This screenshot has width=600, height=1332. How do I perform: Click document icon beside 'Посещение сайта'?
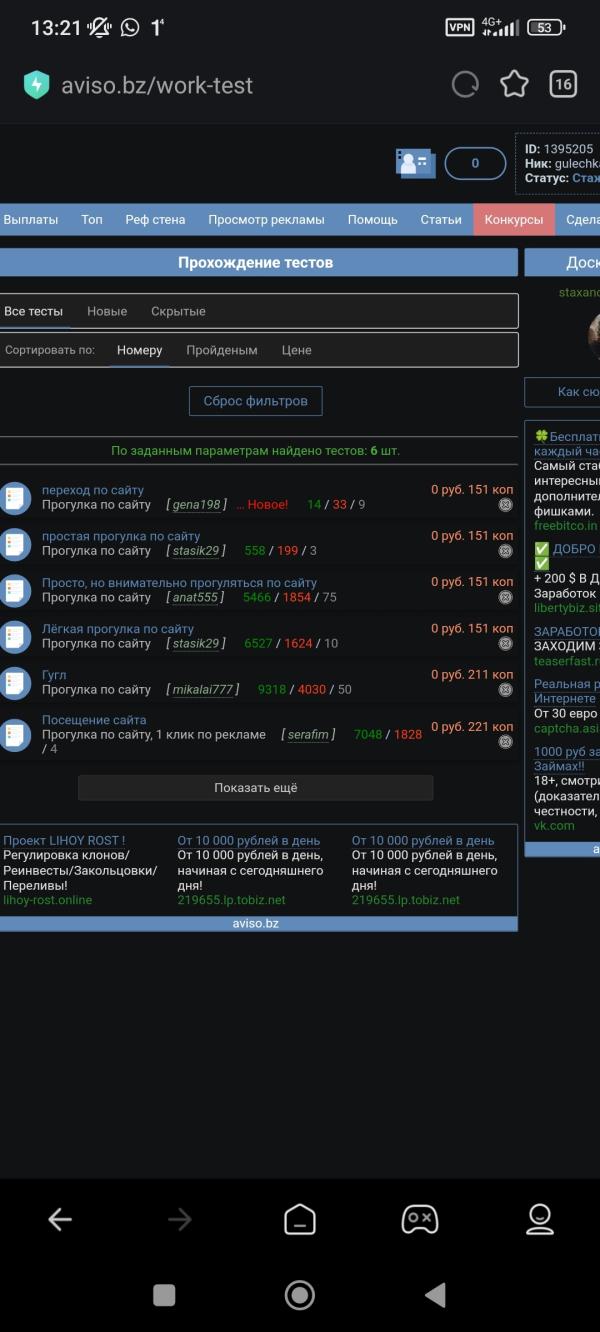(x=15, y=735)
